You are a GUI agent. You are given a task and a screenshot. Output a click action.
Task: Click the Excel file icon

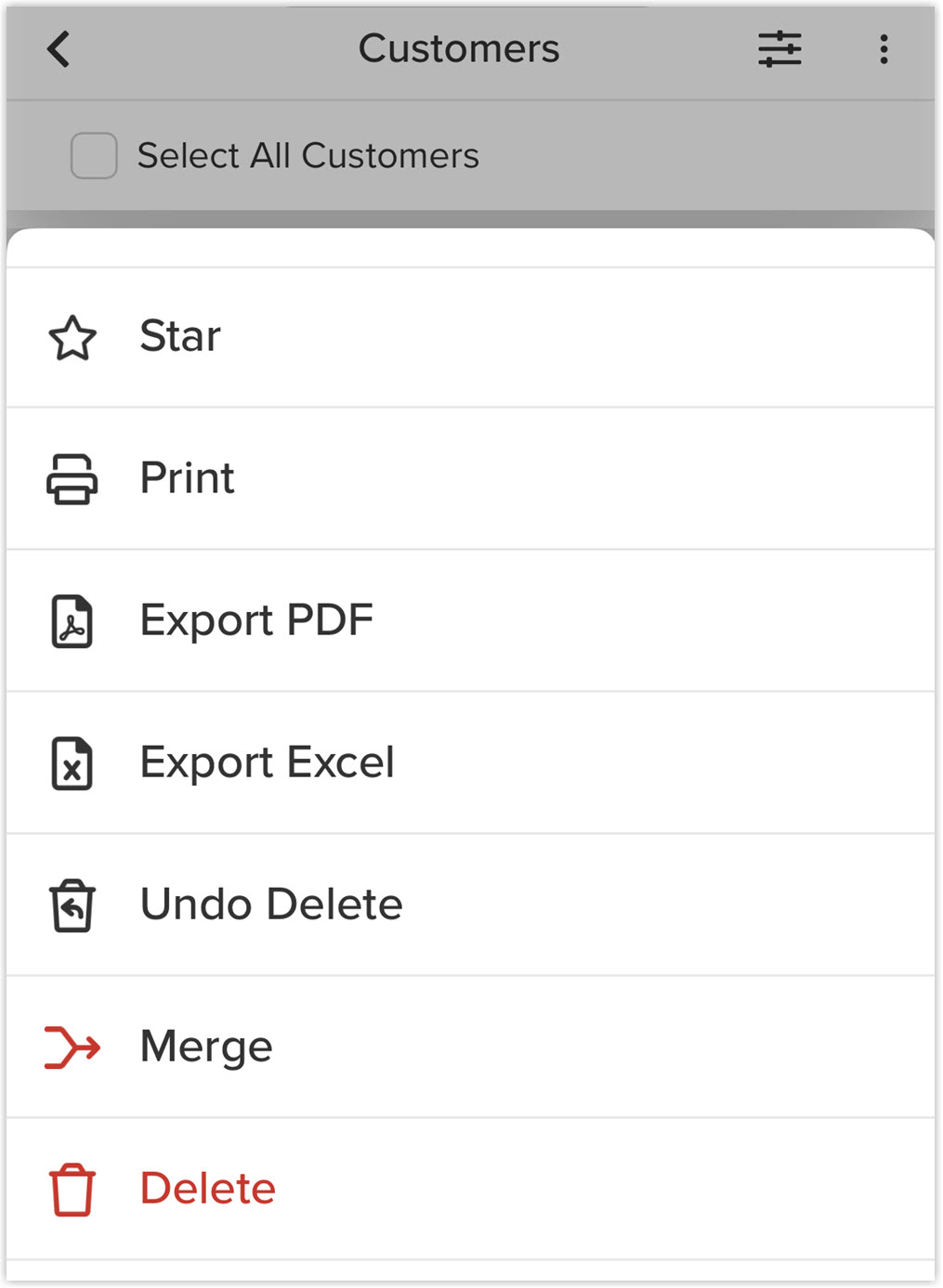(72, 763)
